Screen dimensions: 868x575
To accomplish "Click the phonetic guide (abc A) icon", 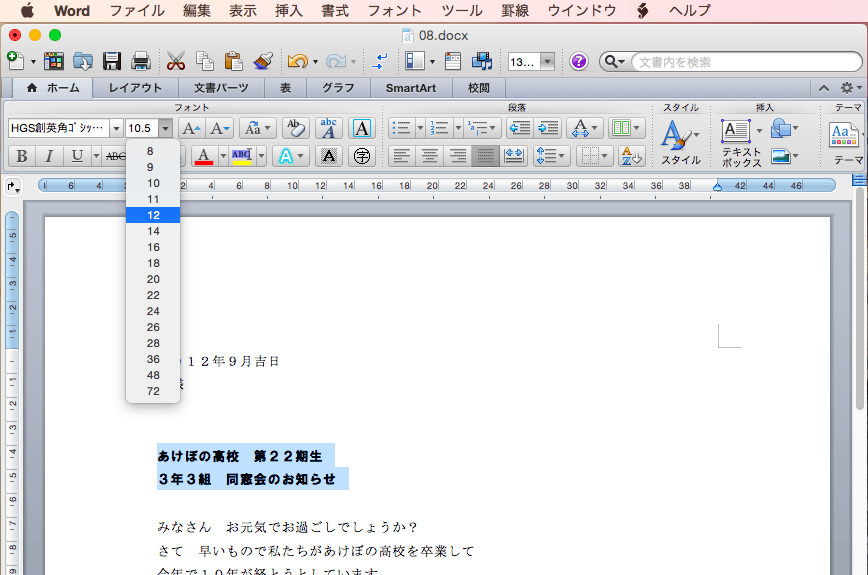I will tap(329, 128).
